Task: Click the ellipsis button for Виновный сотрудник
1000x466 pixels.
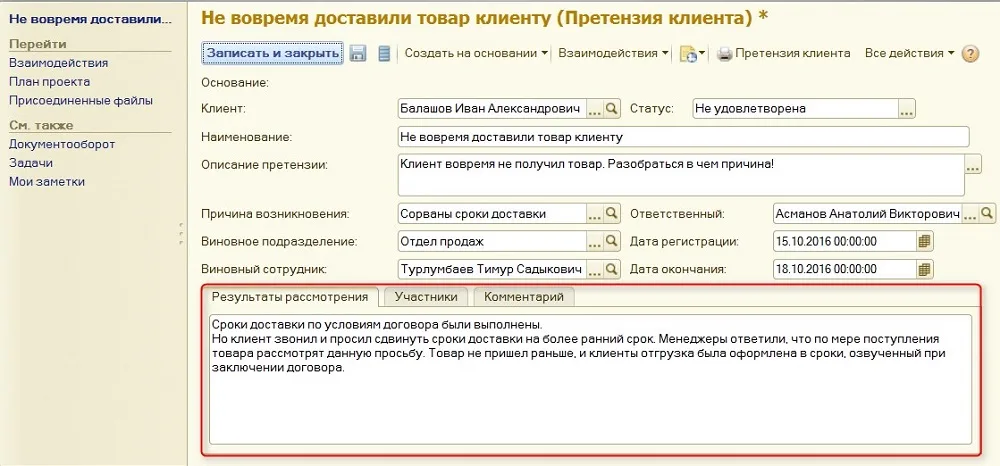Action: click(x=594, y=269)
